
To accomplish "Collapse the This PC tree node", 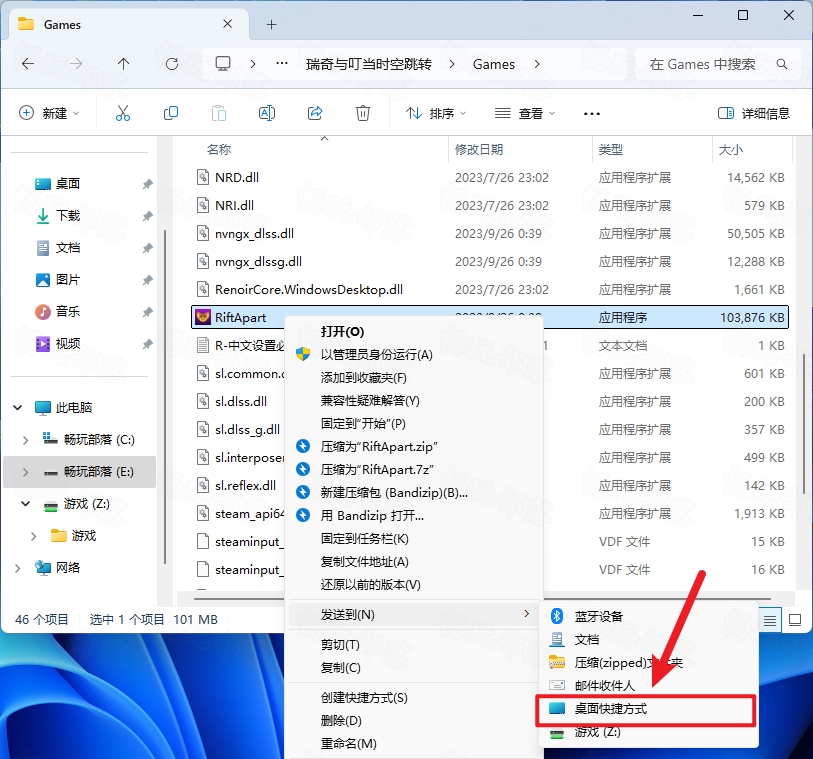I will pos(18,407).
